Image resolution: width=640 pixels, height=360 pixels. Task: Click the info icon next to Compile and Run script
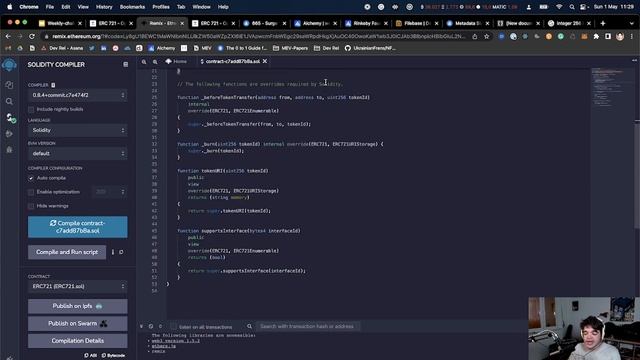[x=113, y=252]
